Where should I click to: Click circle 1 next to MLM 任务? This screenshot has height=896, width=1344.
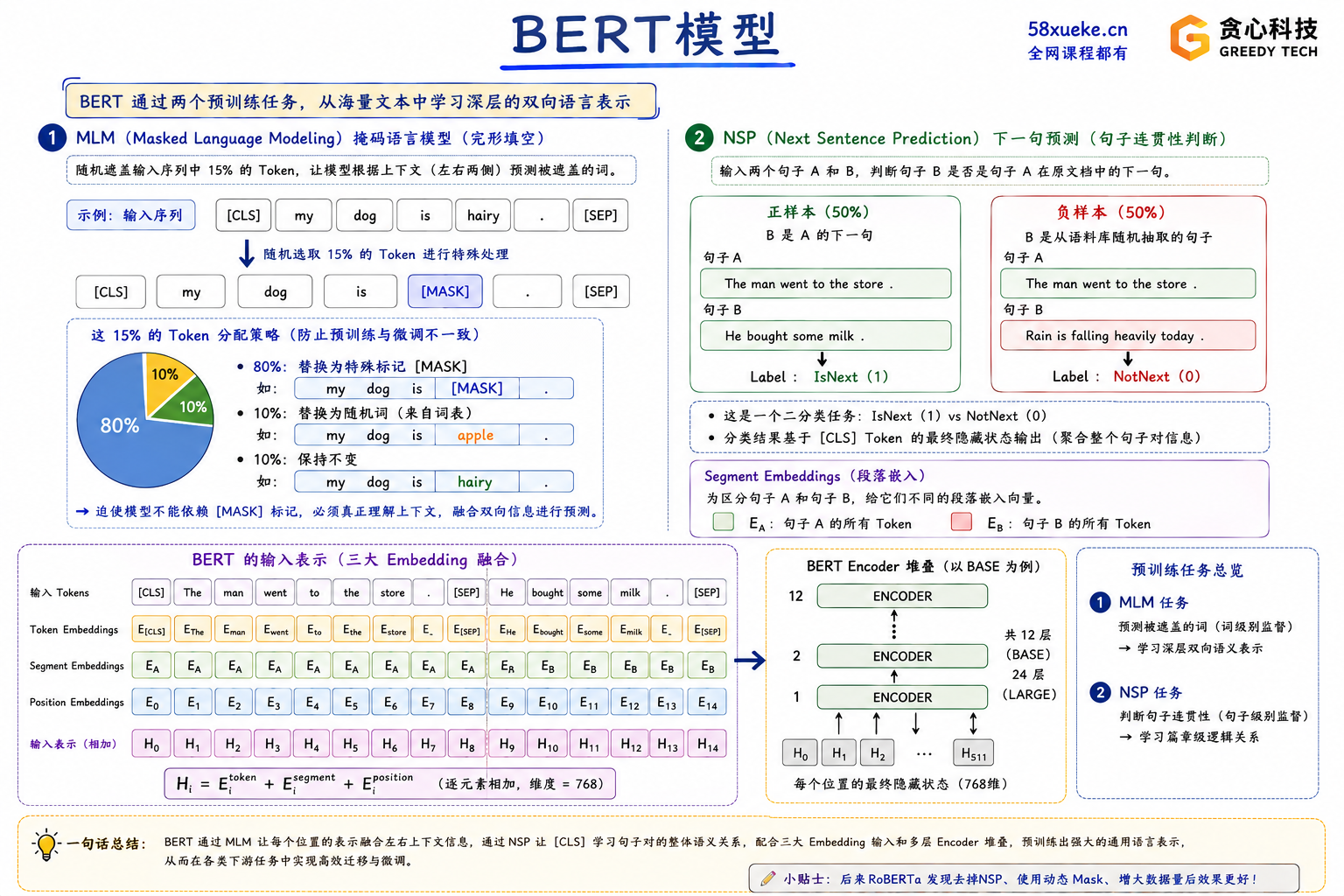[1100, 602]
